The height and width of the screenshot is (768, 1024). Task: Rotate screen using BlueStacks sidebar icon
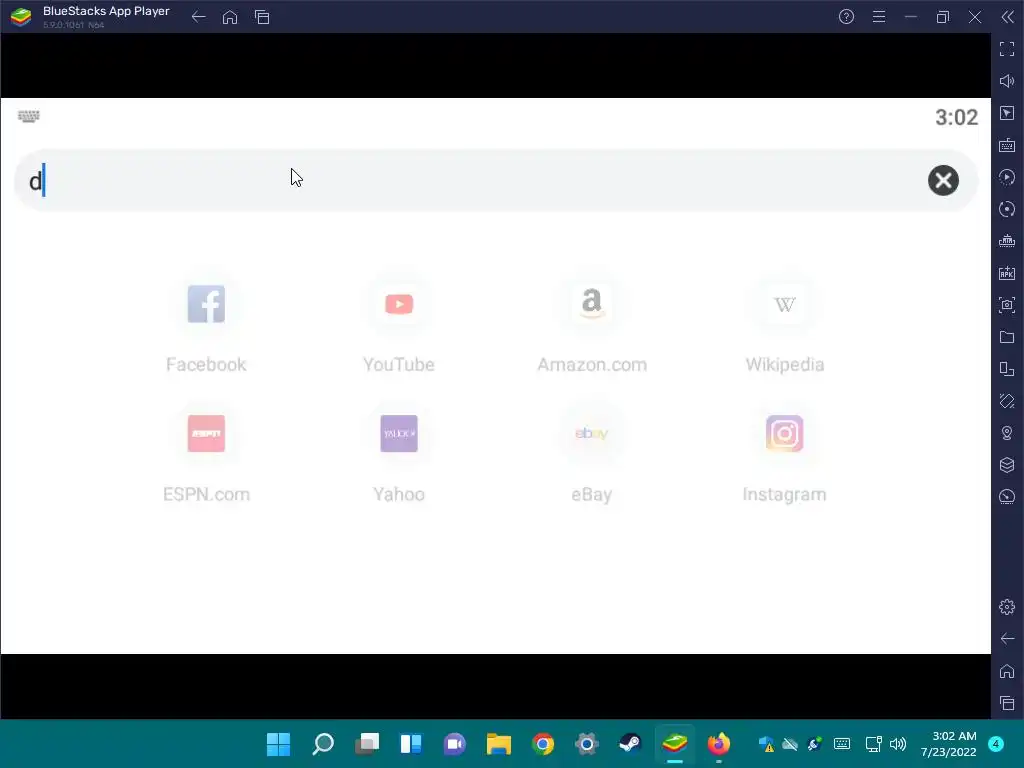tap(1007, 369)
